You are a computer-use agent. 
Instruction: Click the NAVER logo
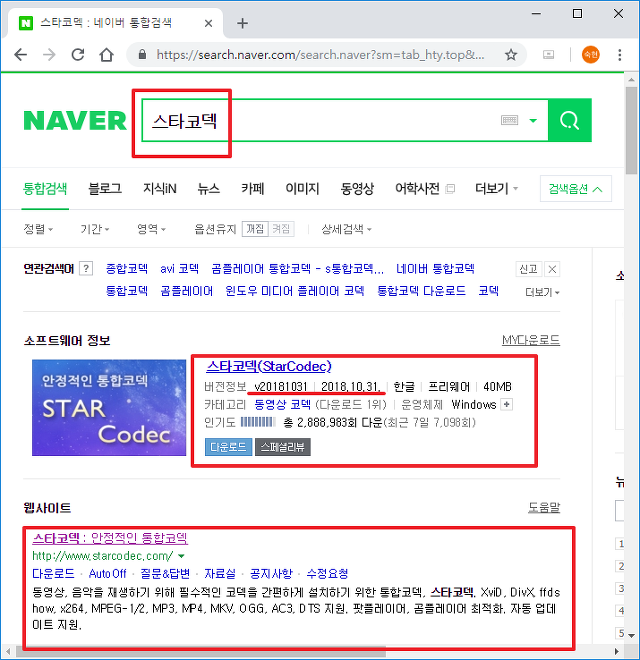coord(75,121)
